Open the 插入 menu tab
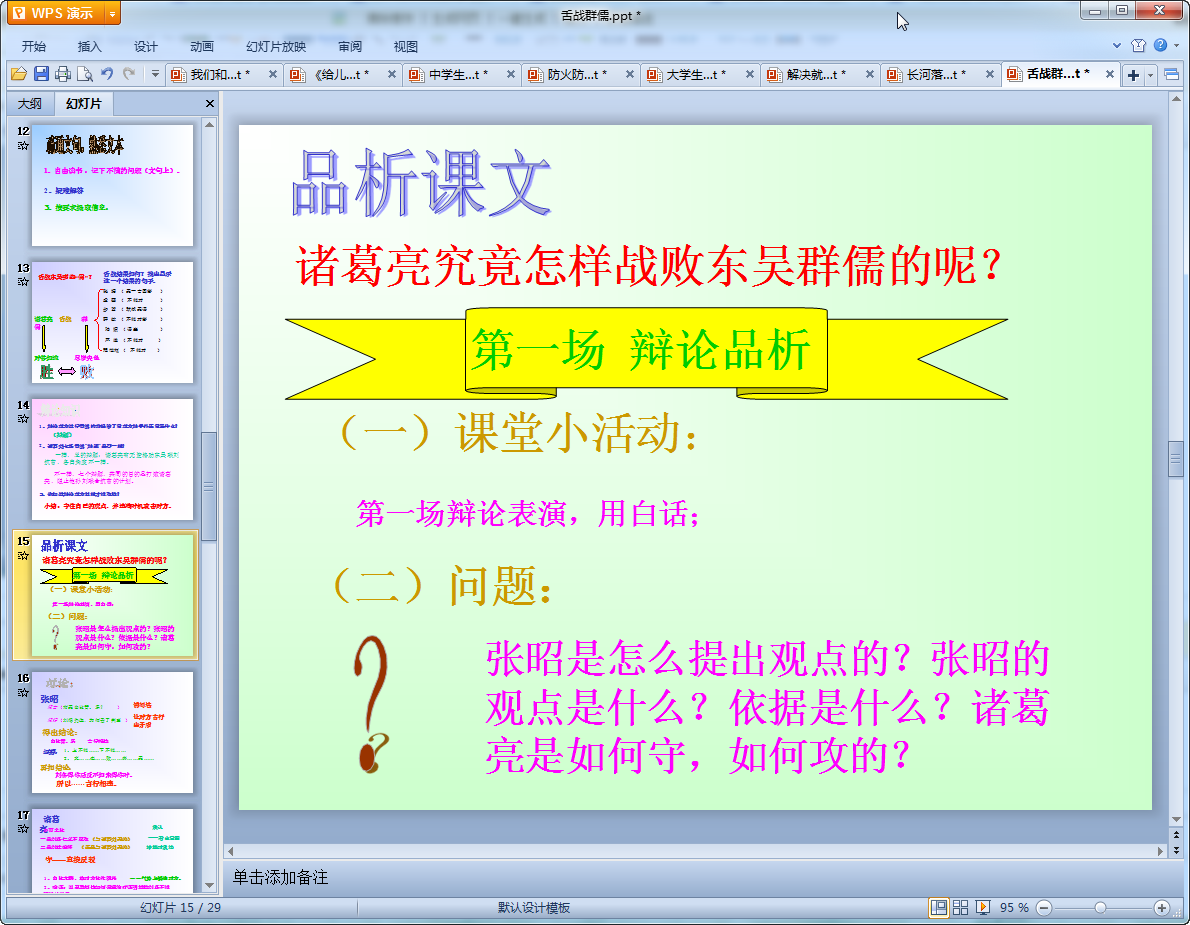The height and width of the screenshot is (925, 1190). [90, 46]
